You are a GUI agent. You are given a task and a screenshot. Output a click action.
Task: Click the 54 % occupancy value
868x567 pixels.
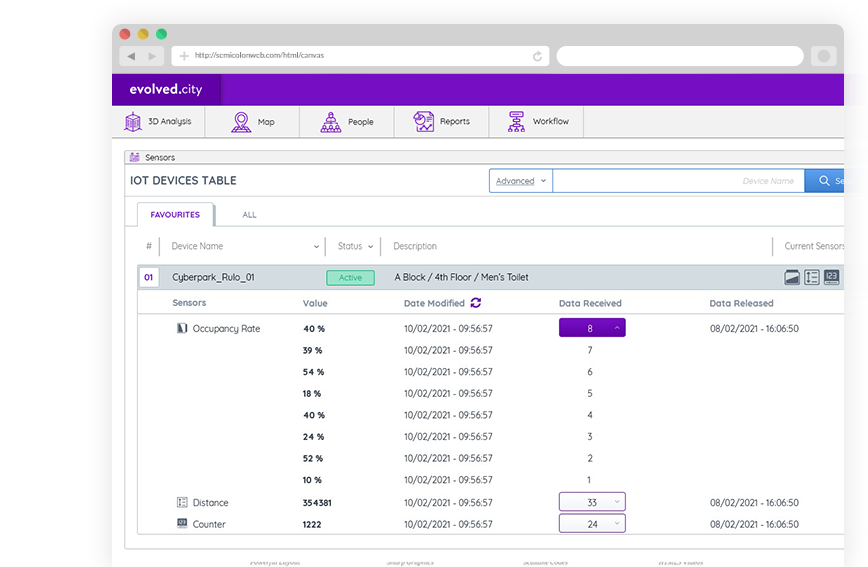pyautogui.click(x=313, y=372)
